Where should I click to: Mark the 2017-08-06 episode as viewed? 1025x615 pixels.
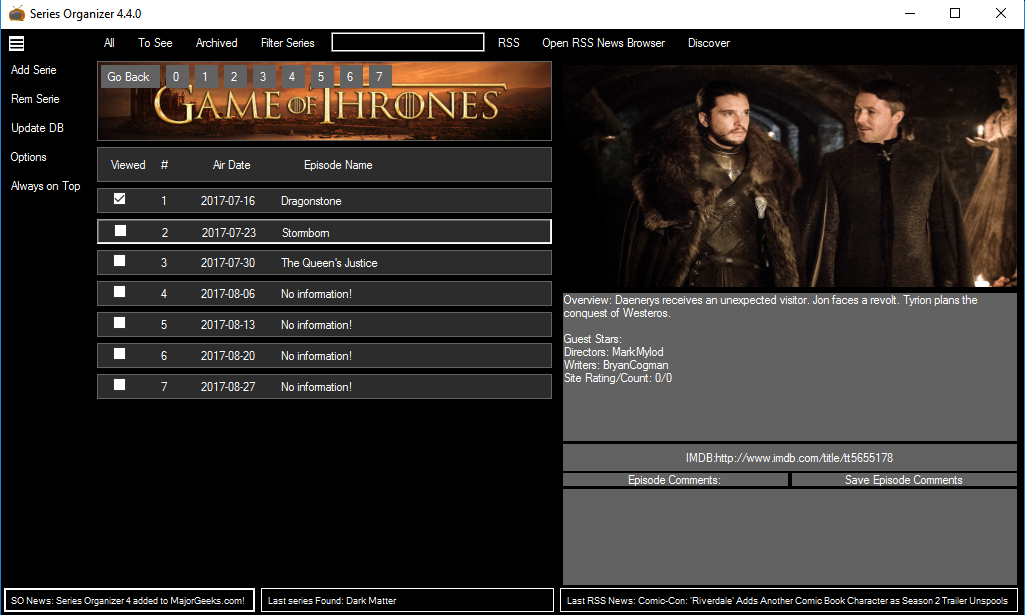coord(120,291)
